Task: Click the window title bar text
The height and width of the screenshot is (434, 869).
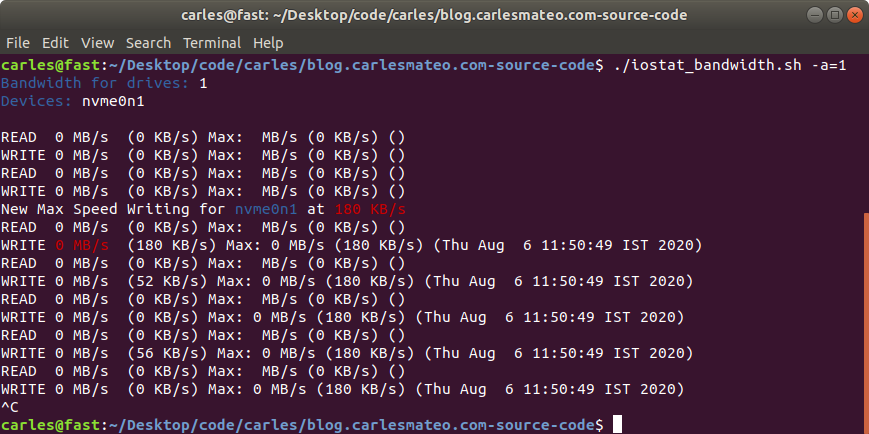Action: (x=434, y=15)
